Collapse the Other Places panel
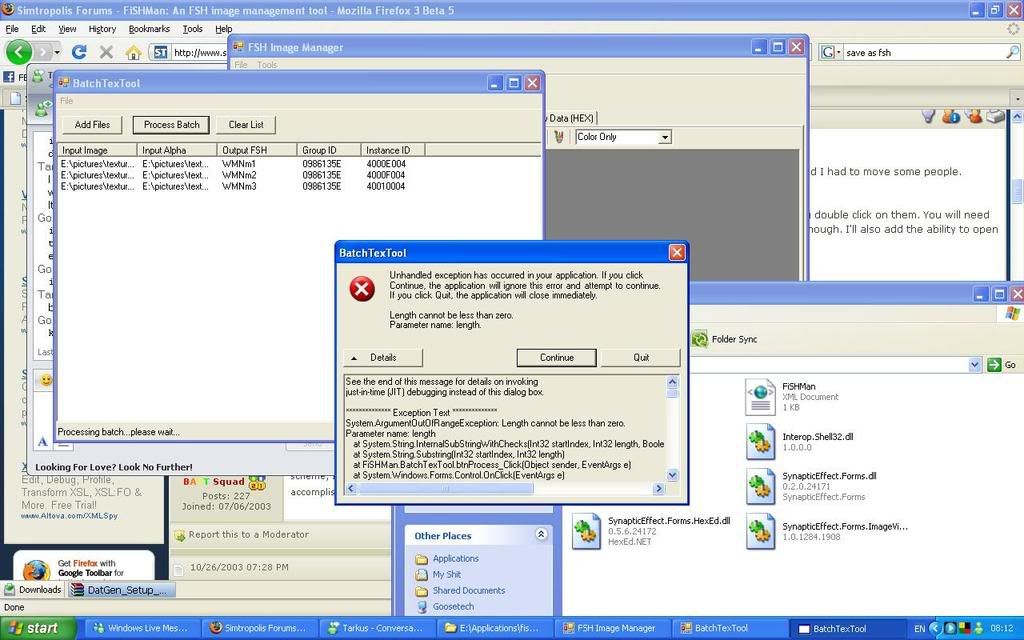Screen dimensions: 1024x640 pos(541,535)
